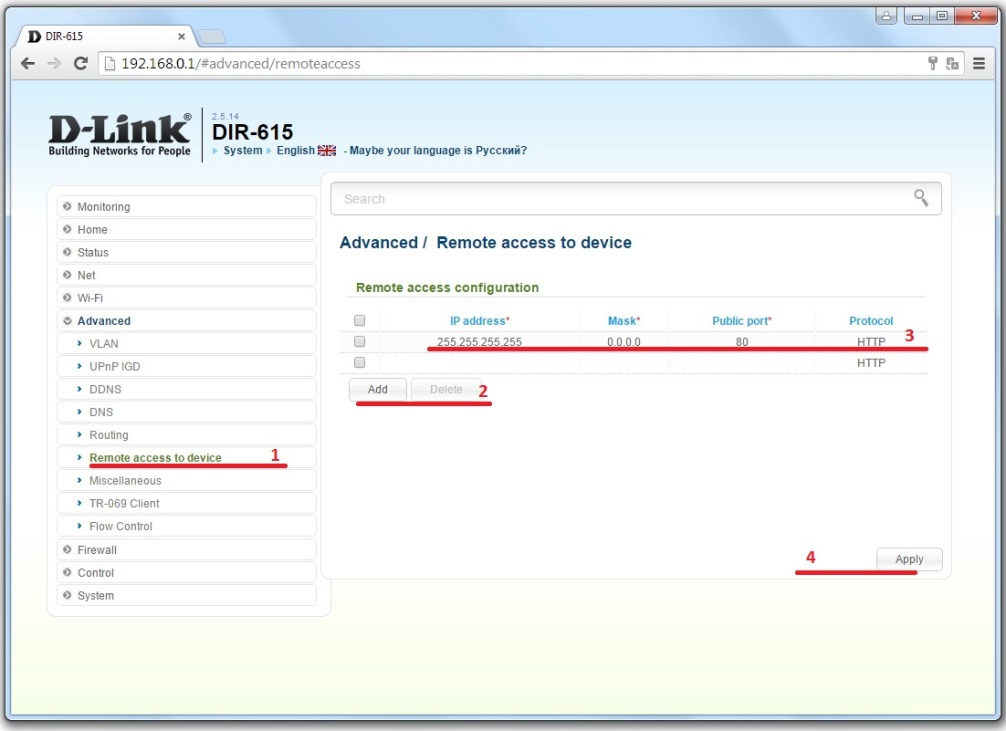Click the Chrome user profile icon

pos(886,15)
